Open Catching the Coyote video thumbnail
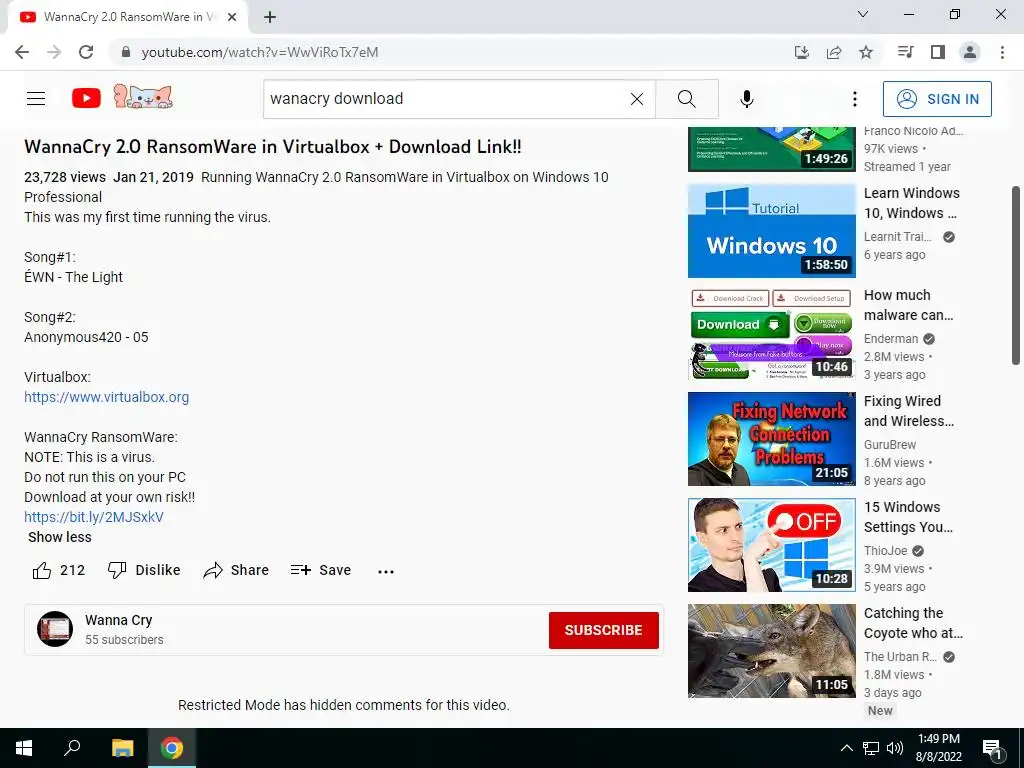This screenshot has height=768, width=1024. tap(771, 650)
